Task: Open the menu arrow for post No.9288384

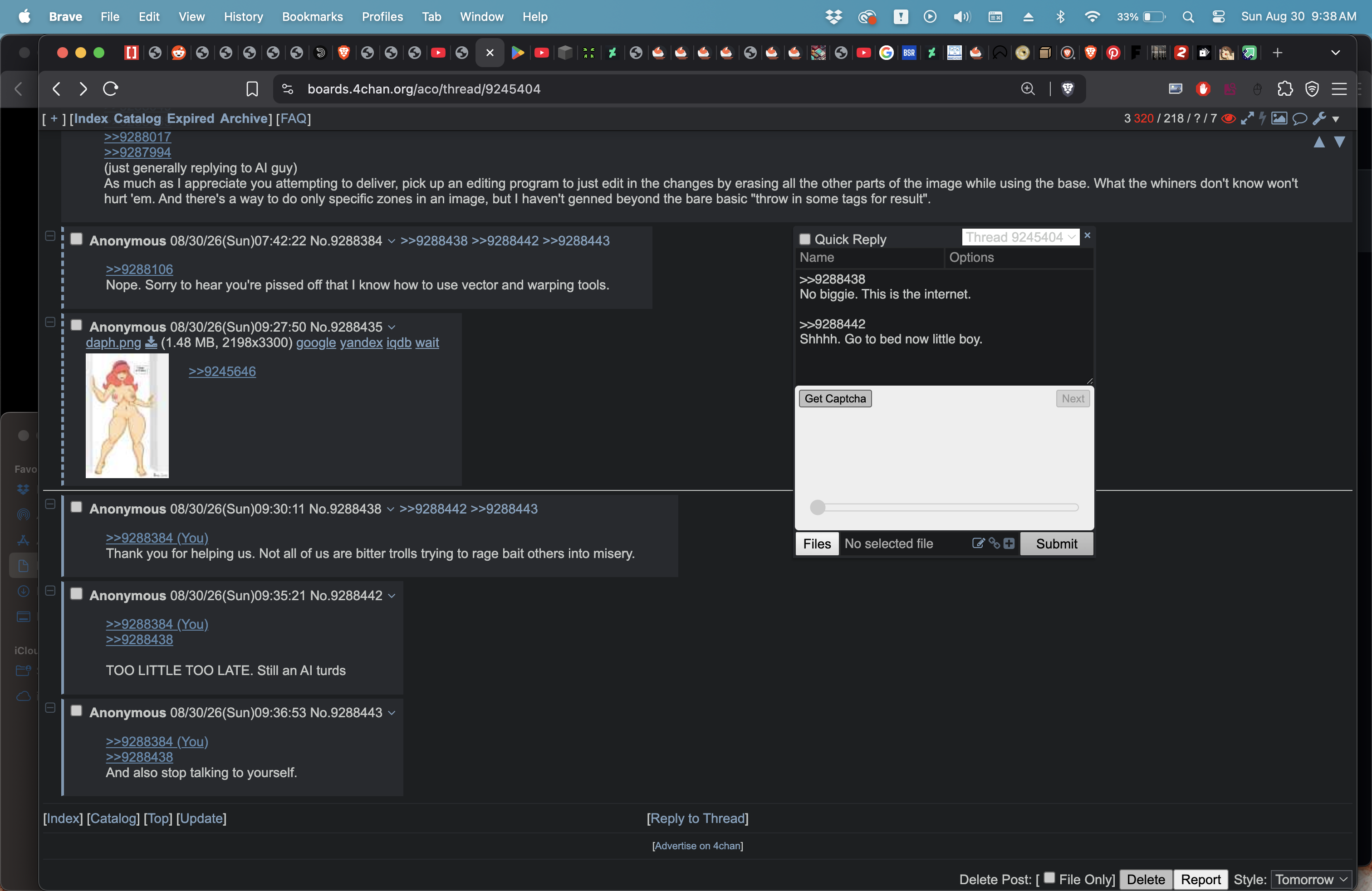Action: [392, 241]
